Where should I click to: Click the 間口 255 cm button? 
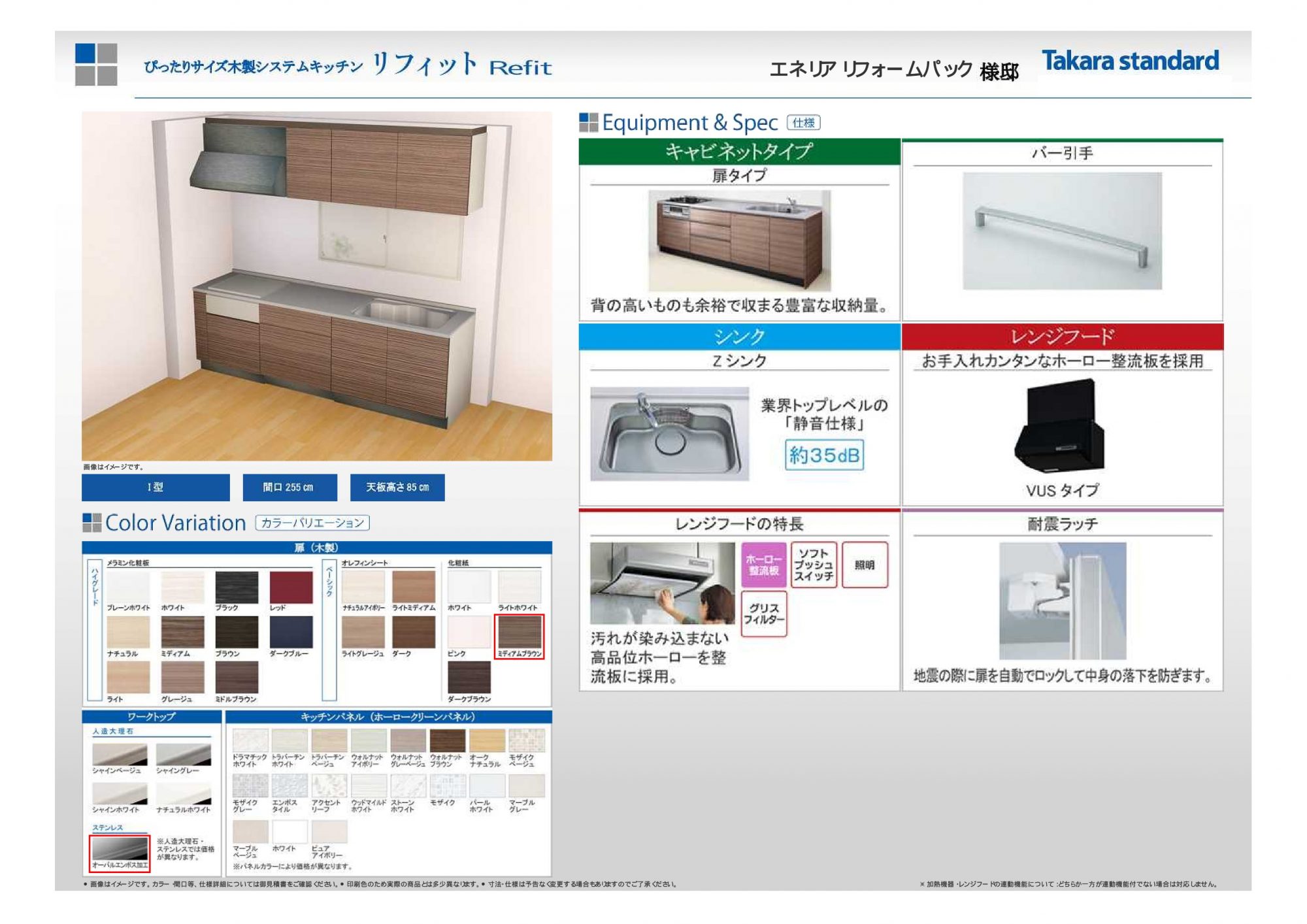click(290, 487)
